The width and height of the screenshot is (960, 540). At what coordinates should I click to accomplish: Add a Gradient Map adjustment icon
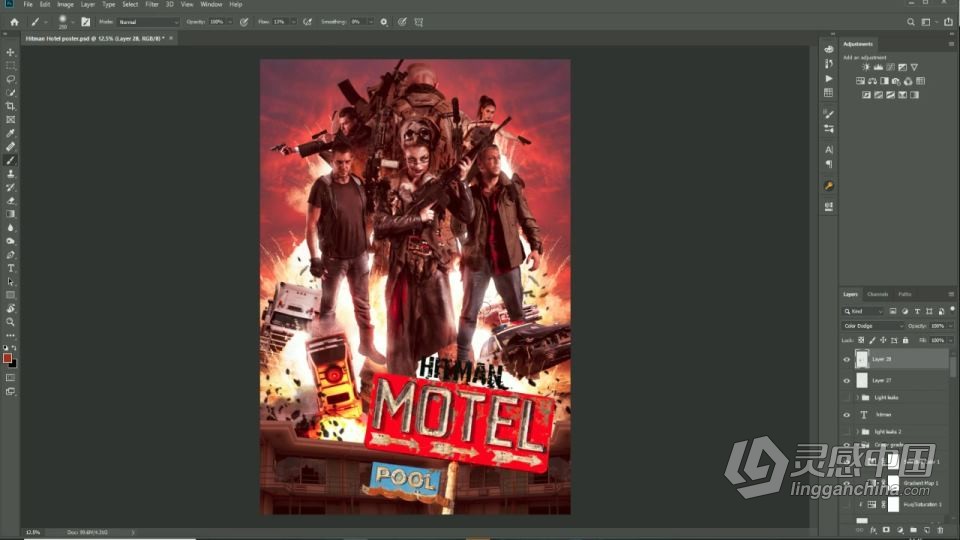point(914,95)
